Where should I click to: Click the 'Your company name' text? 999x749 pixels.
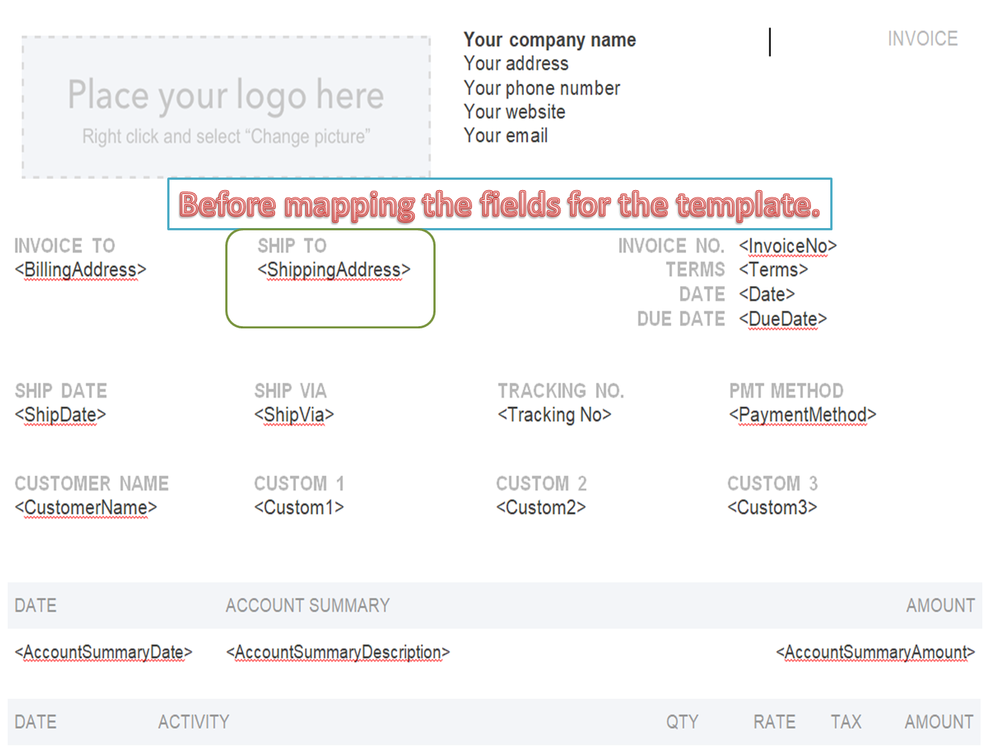click(x=549, y=40)
